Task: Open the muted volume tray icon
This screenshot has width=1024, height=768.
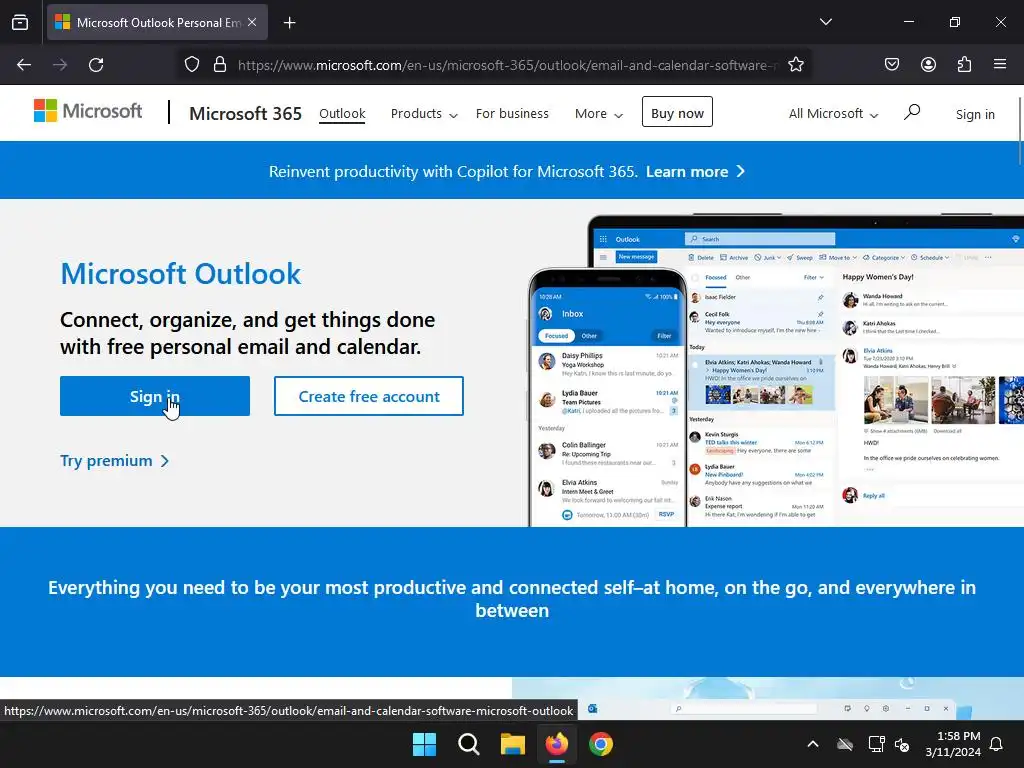Action: click(902, 744)
